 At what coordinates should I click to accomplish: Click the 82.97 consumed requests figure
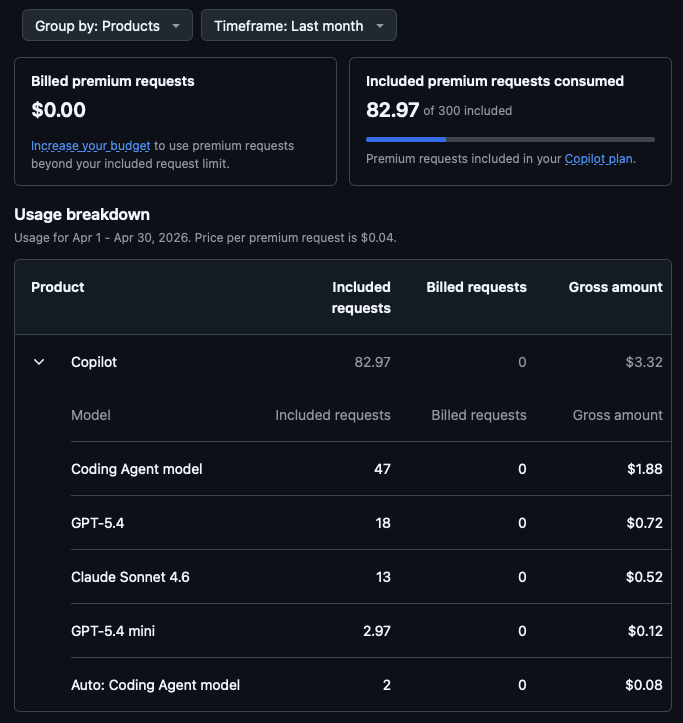(x=392, y=110)
